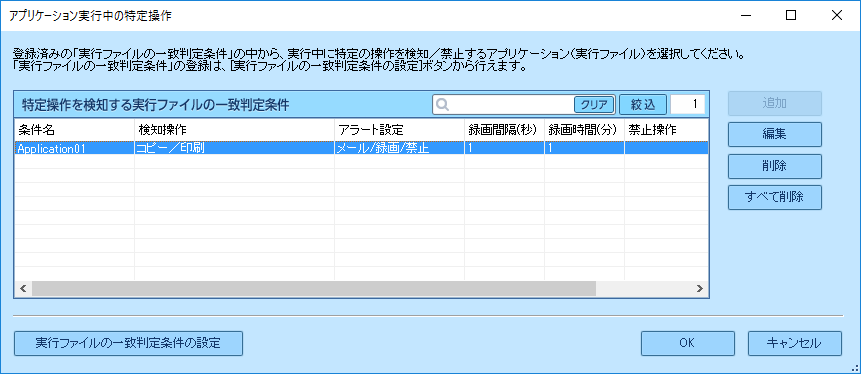This screenshot has width=861, height=374.
Task: Click the 絞込 filter button
Action: pyautogui.click(x=643, y=104)
